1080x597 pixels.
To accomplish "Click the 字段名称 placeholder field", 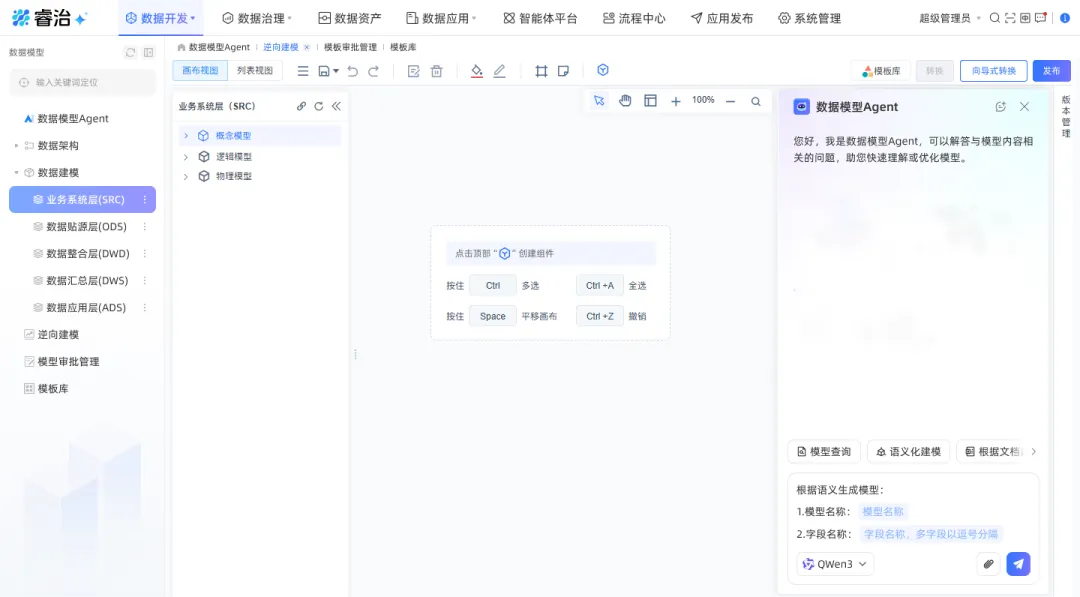I will (931, 534).
